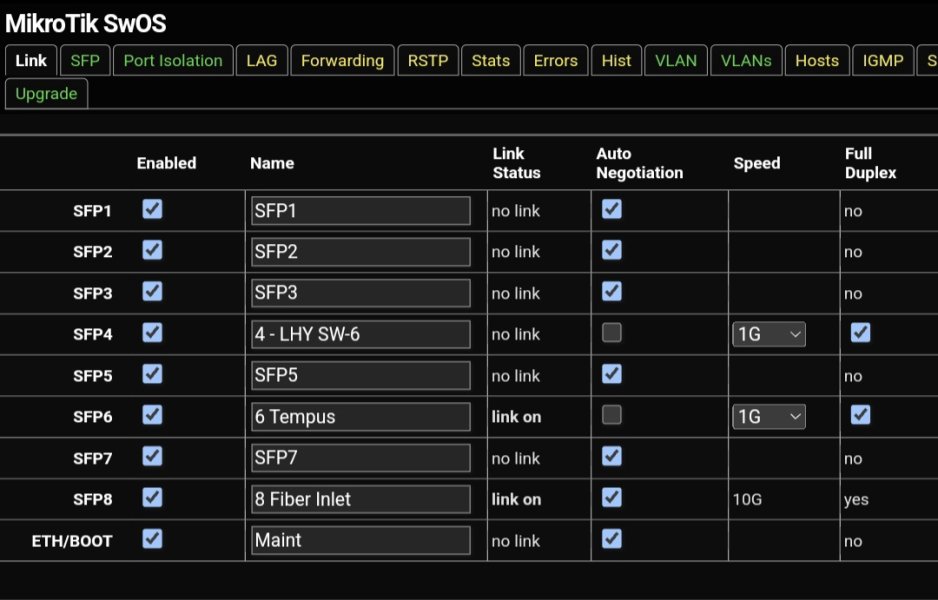
Task: Disable the SFP1 port Enabled checkbox
Action: tap(152, 209)
